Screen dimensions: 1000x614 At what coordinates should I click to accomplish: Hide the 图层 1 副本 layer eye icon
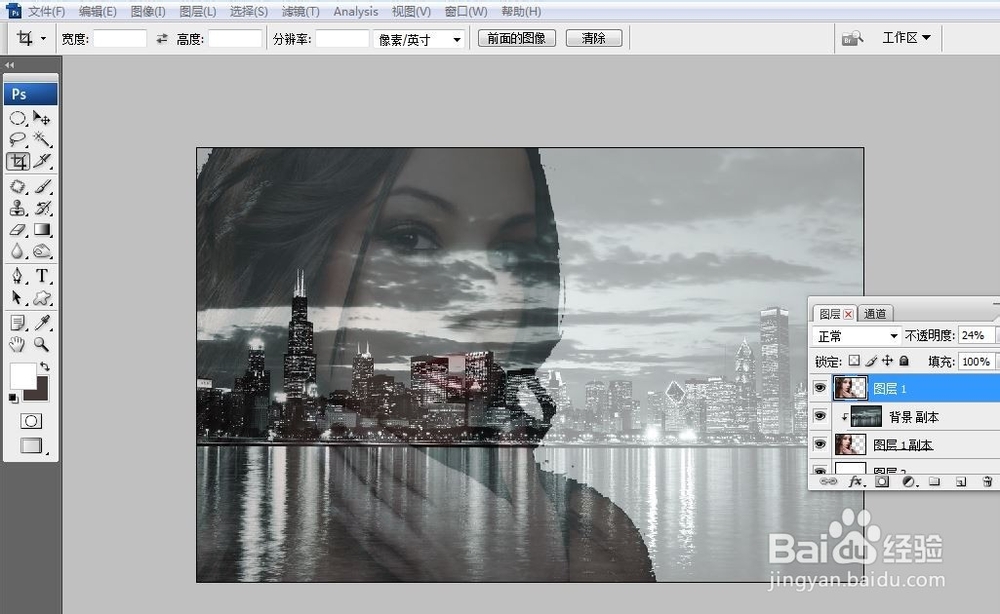[820, 444]
